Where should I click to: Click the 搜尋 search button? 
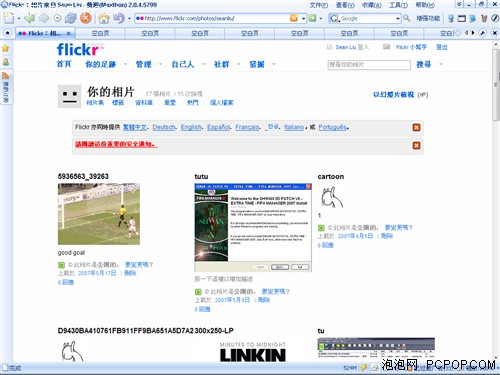(424, 64)
